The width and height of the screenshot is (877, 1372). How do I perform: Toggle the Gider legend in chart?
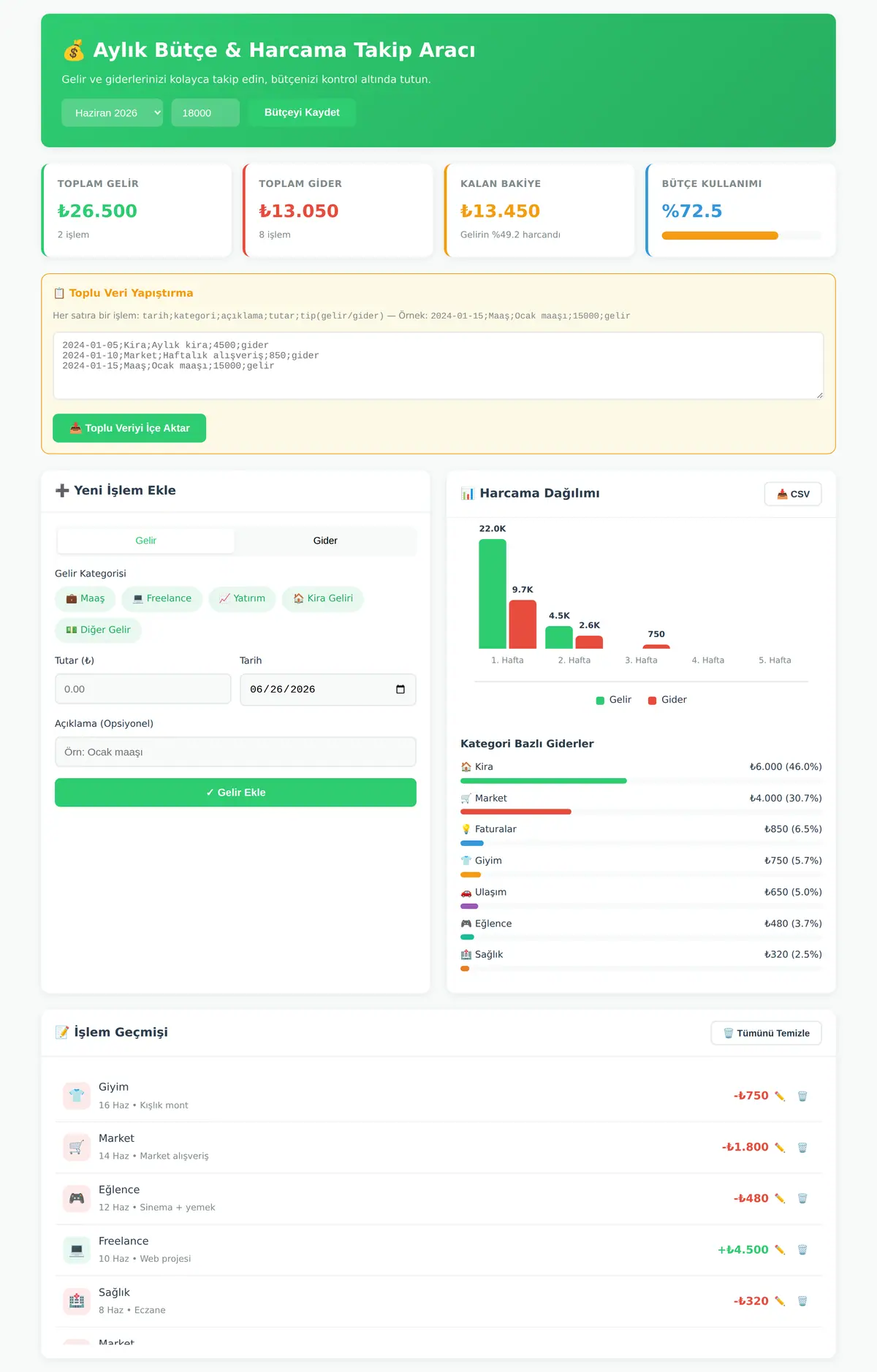667,700
